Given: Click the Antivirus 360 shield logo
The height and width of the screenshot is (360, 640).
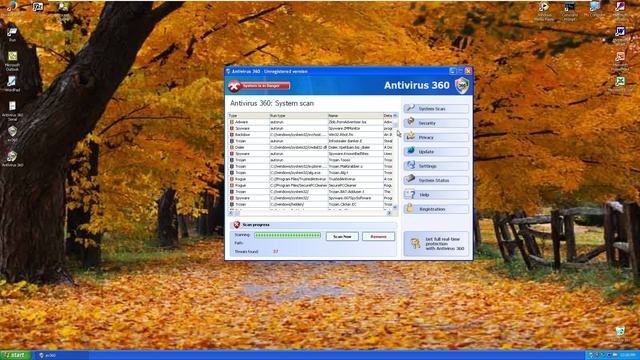Looking at the screenshot, I should pos(462,85).
